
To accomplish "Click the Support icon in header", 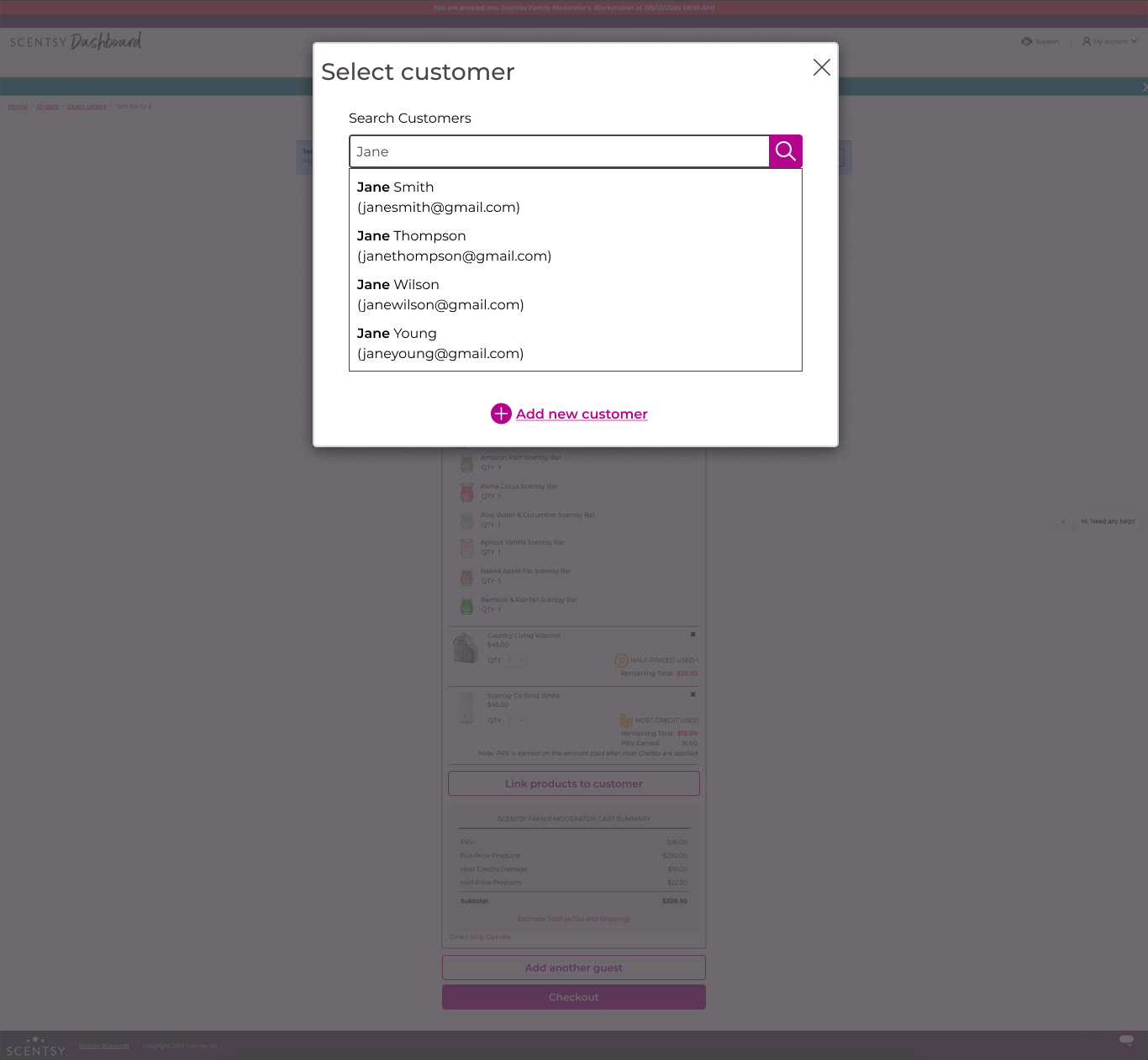I will pyautogui.click(x=1027, y=41).
